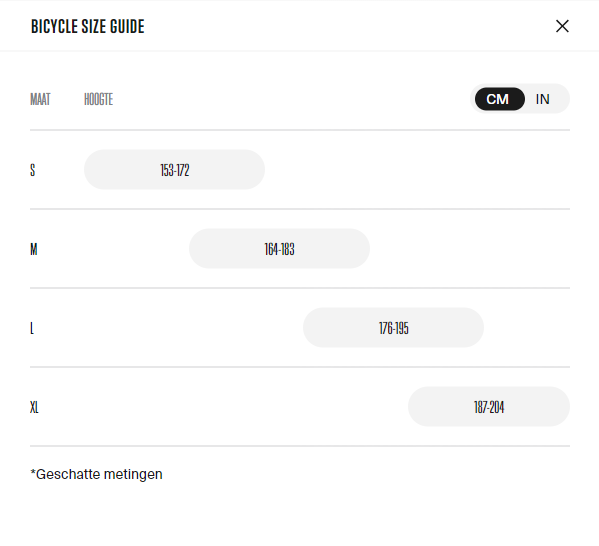Click empty space left of the 187-204 pill
This screenshot has width=599, height=546.
(225, 407)
